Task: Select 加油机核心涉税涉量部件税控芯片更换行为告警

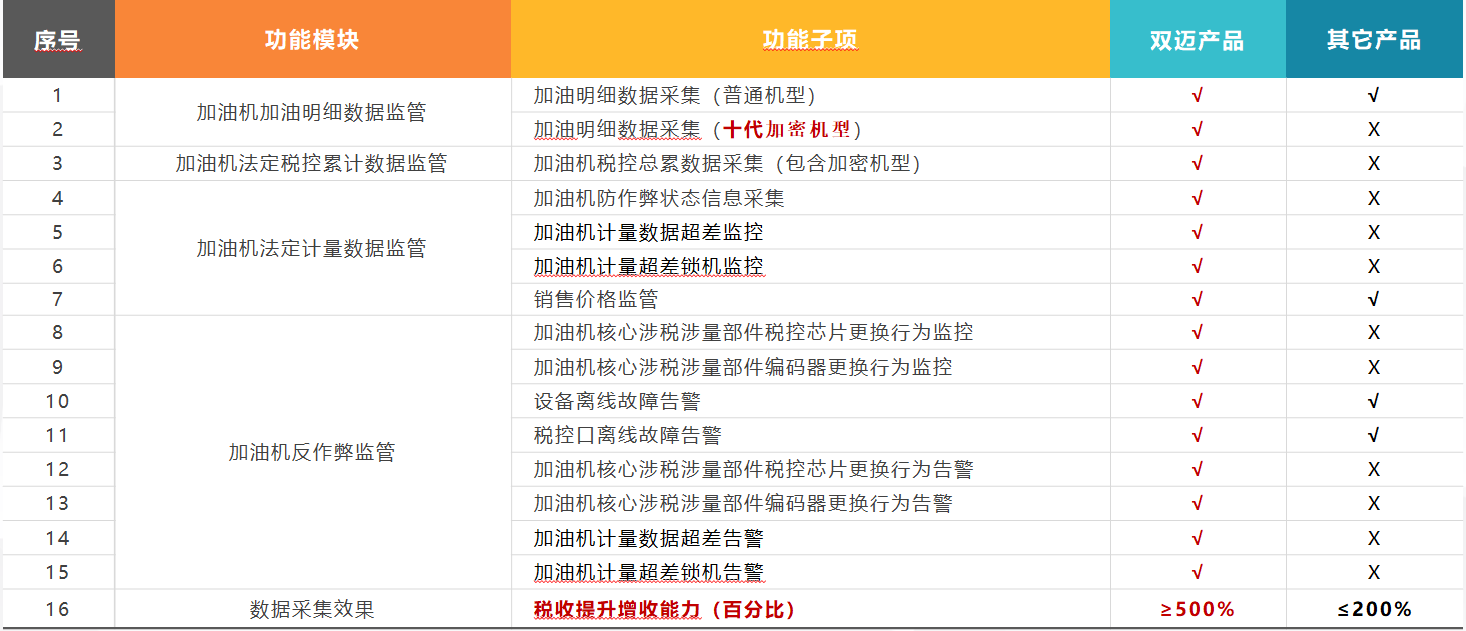Action: [753, 469]
